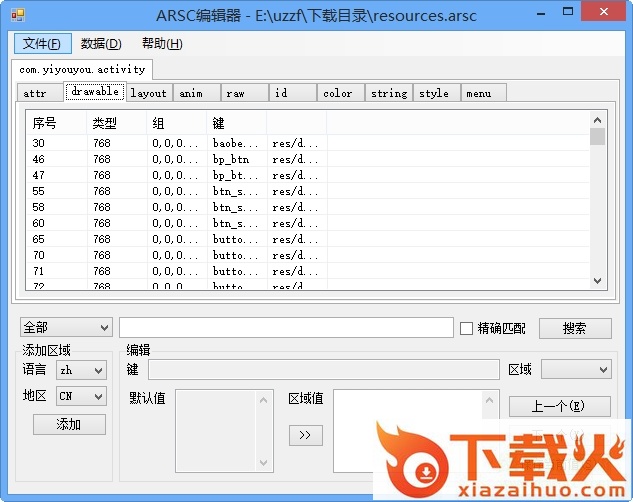Switch to the color tab
The width and height of the screenshot is (633, 502).
[341, 93]
